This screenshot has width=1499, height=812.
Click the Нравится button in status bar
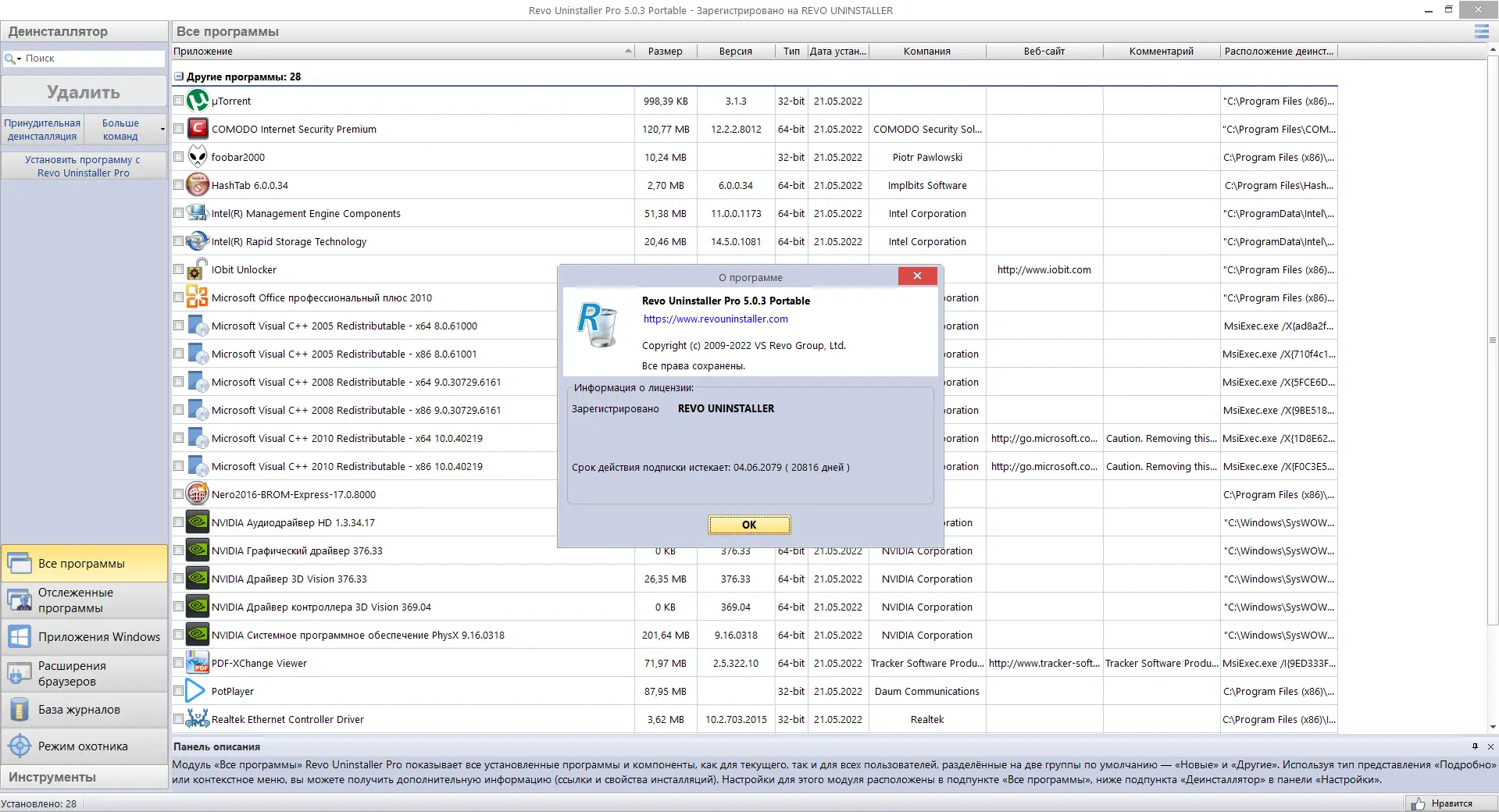click(1451, 803)
